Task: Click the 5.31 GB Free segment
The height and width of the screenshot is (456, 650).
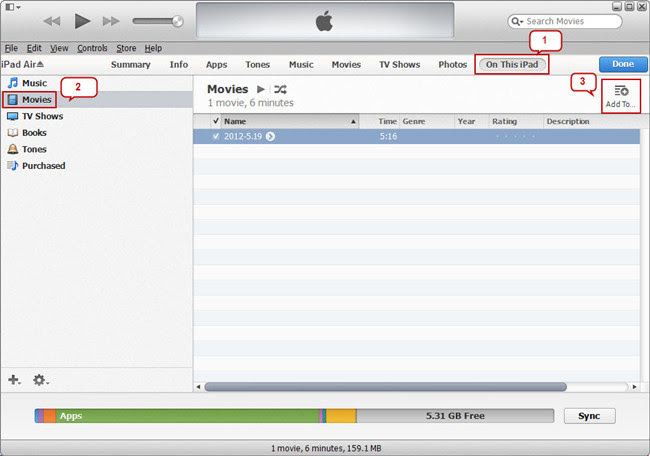Action: tap(455, 416)
